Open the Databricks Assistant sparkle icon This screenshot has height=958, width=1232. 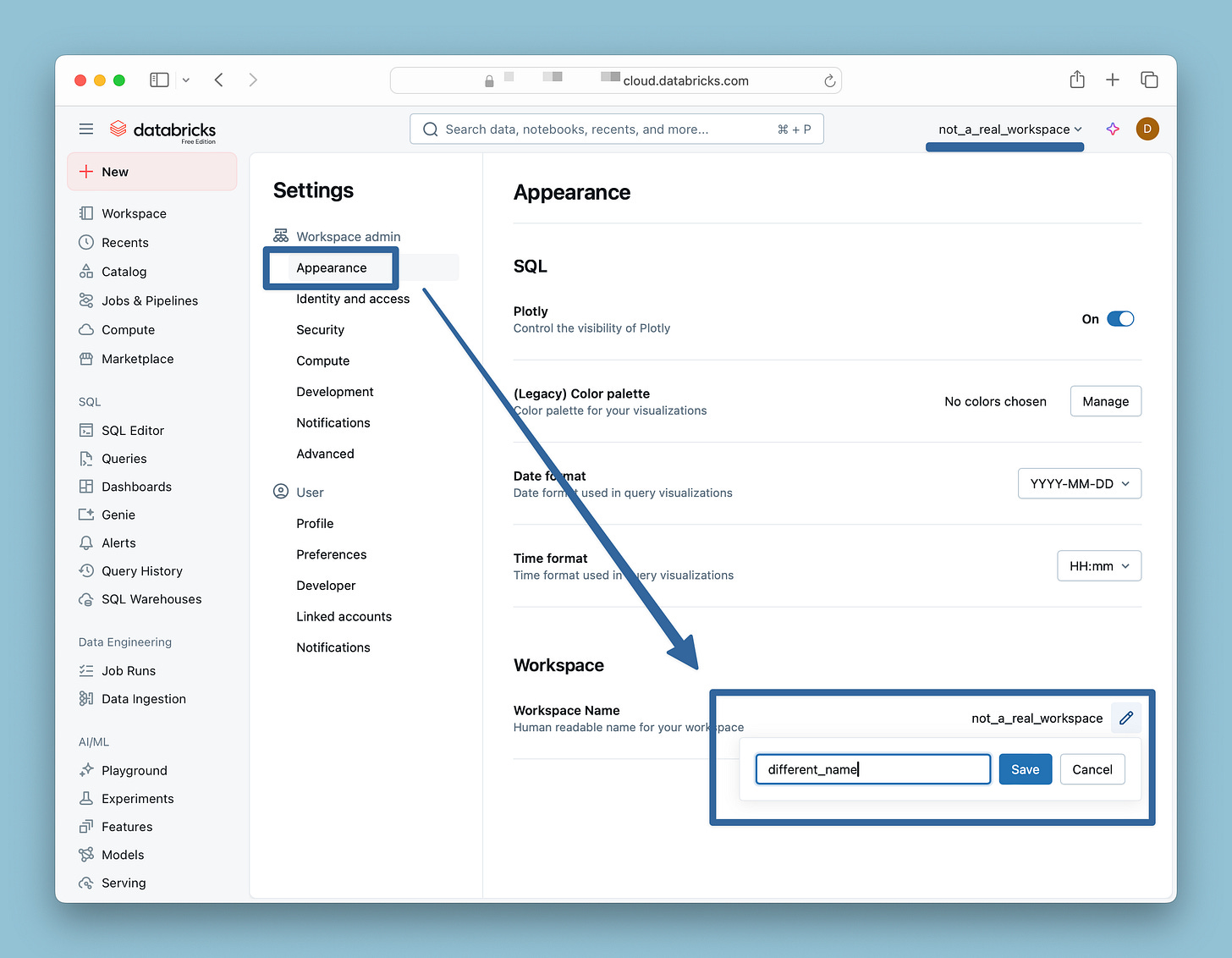[x=1113, y=129]
